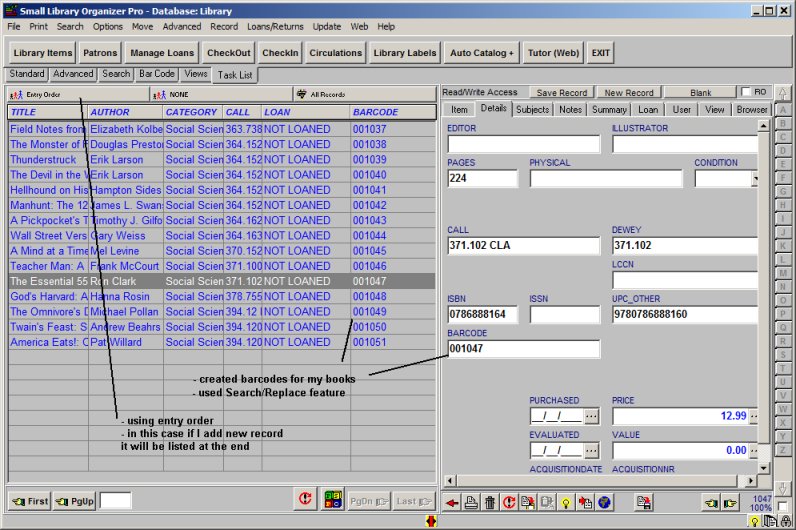This screenshot has width=796, height=530.
Task: Click the printer icon in record toolbar
Action: pyautogui.click(x=471, y=503)
